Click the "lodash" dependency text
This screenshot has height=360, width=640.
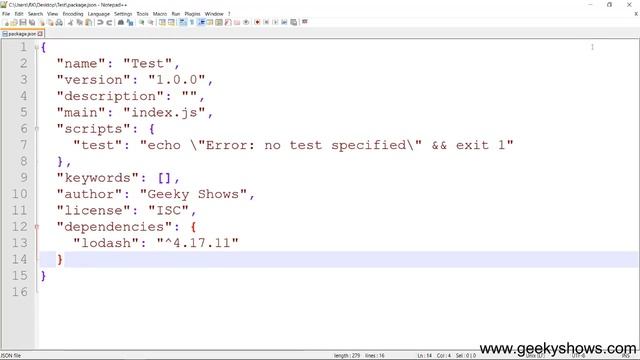point(105,243)
